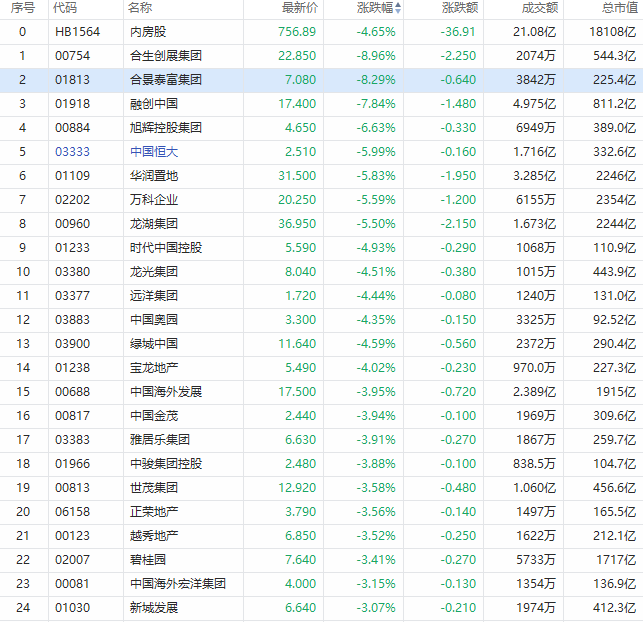643x622 pixels.
Task: Select 碧桂园 stock name
Action: (148, 559)
